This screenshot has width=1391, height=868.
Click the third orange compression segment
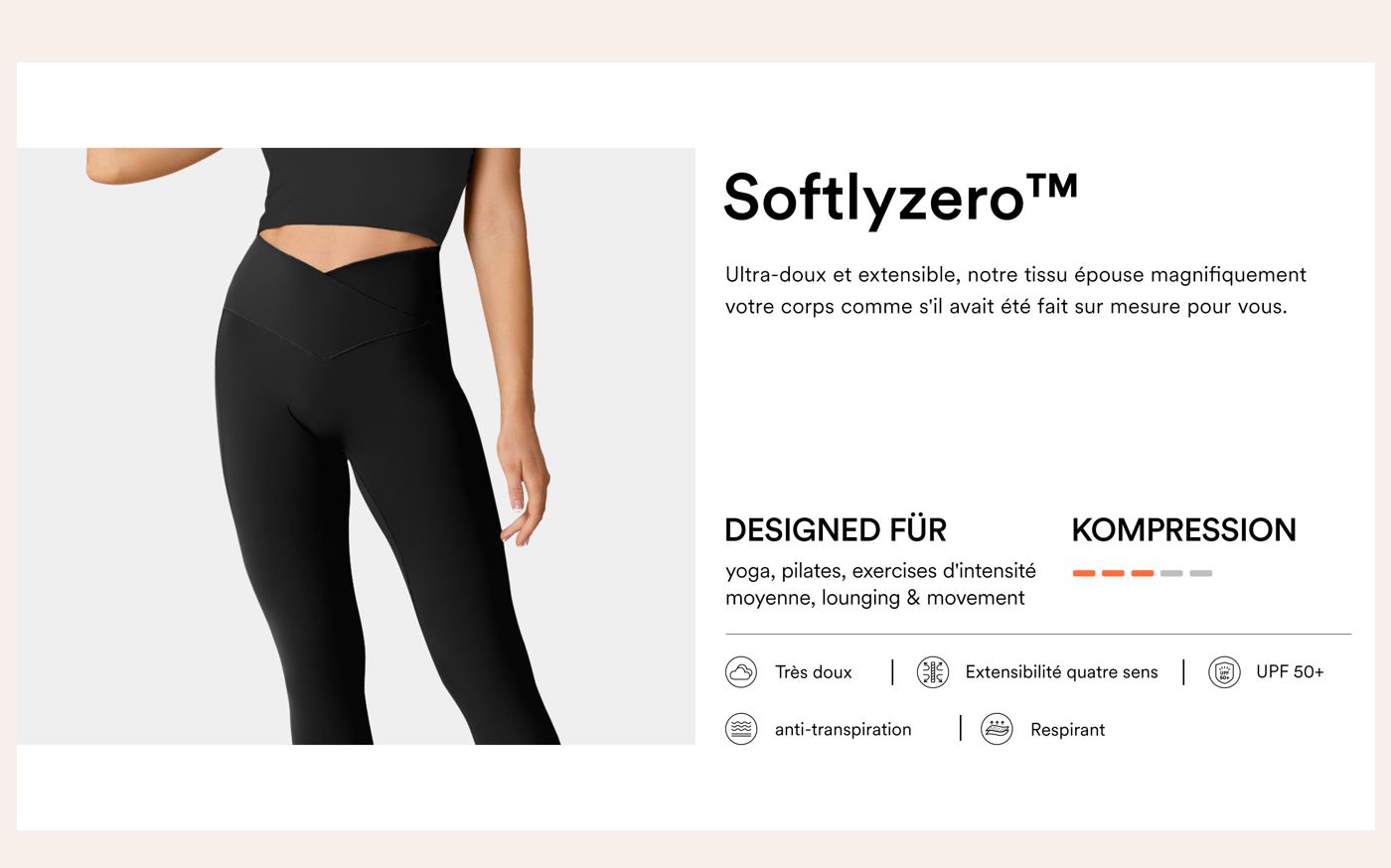coord(1143,573)
